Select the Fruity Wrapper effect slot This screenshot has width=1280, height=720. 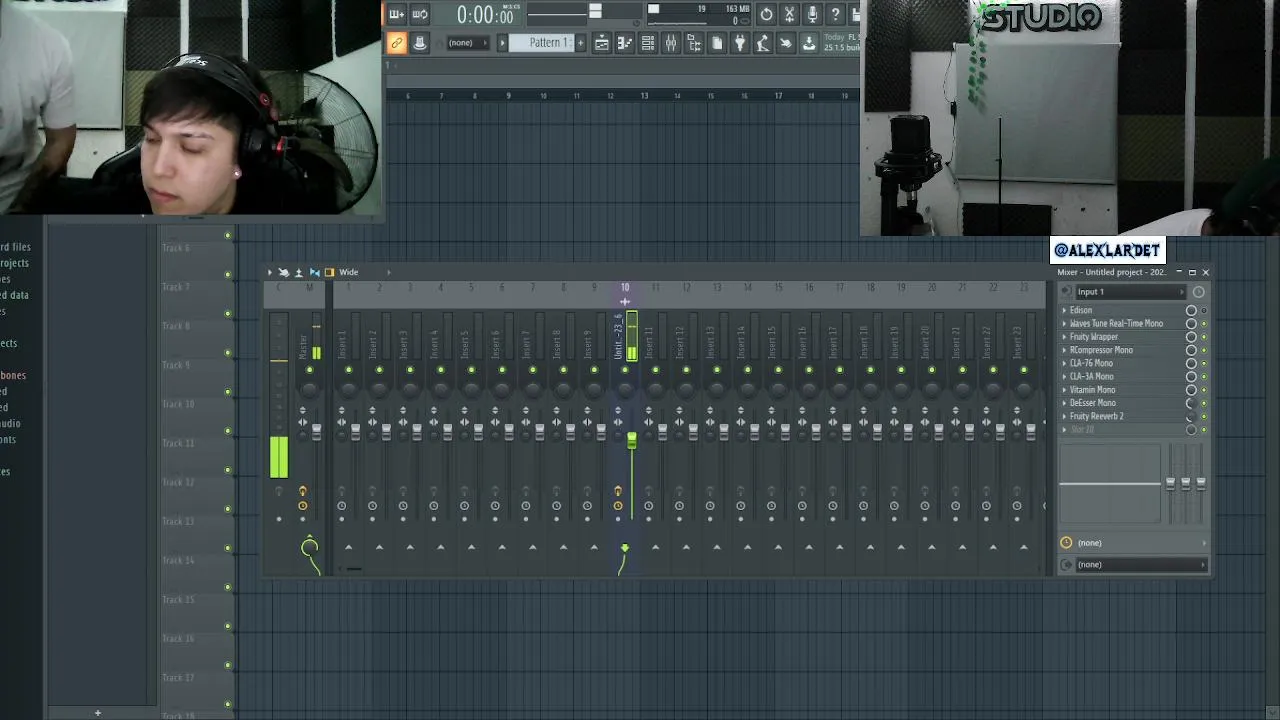point(1125,337)
